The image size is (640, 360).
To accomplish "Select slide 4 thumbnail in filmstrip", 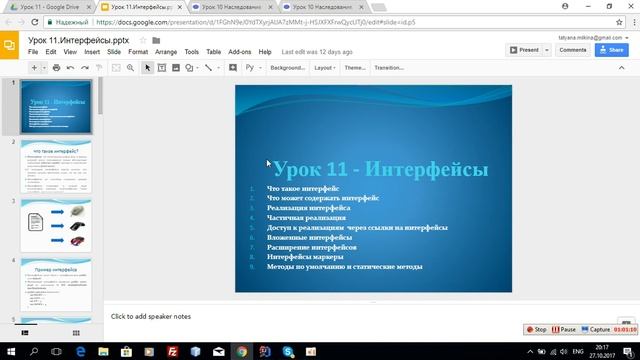I will click(x=56, y=284).
